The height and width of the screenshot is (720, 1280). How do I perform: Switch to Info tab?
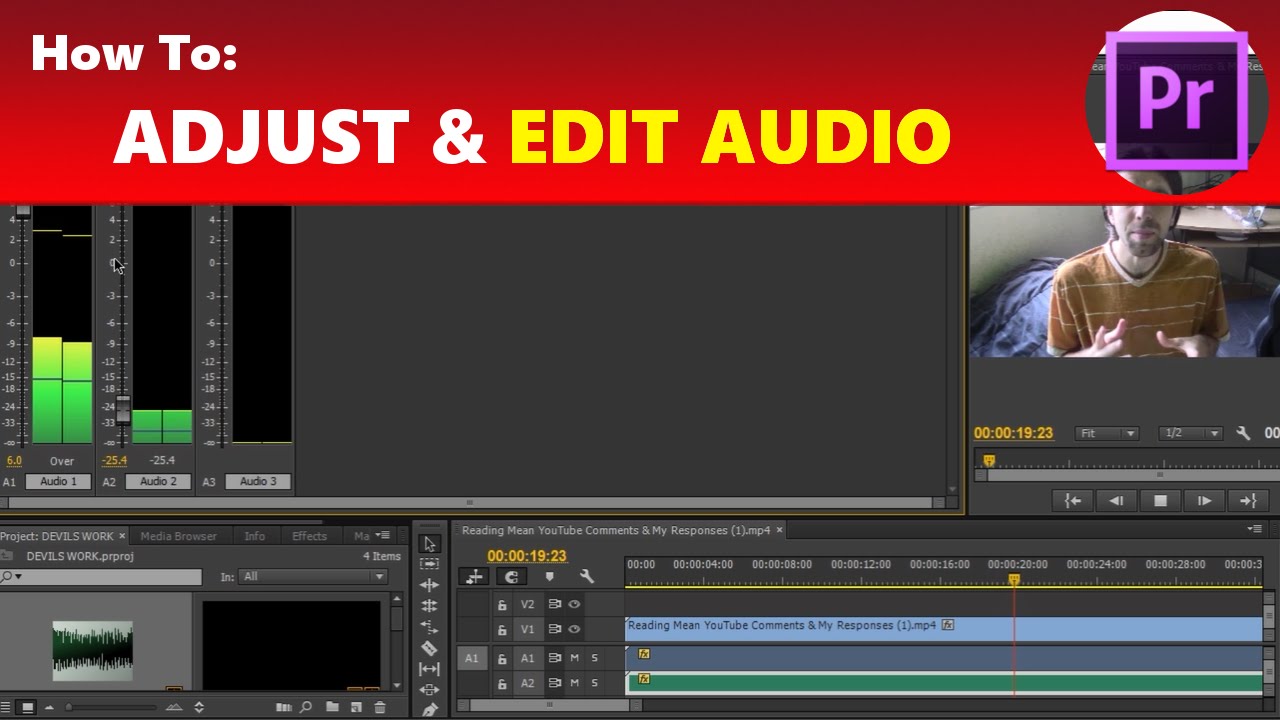click(x=255, y=536)
